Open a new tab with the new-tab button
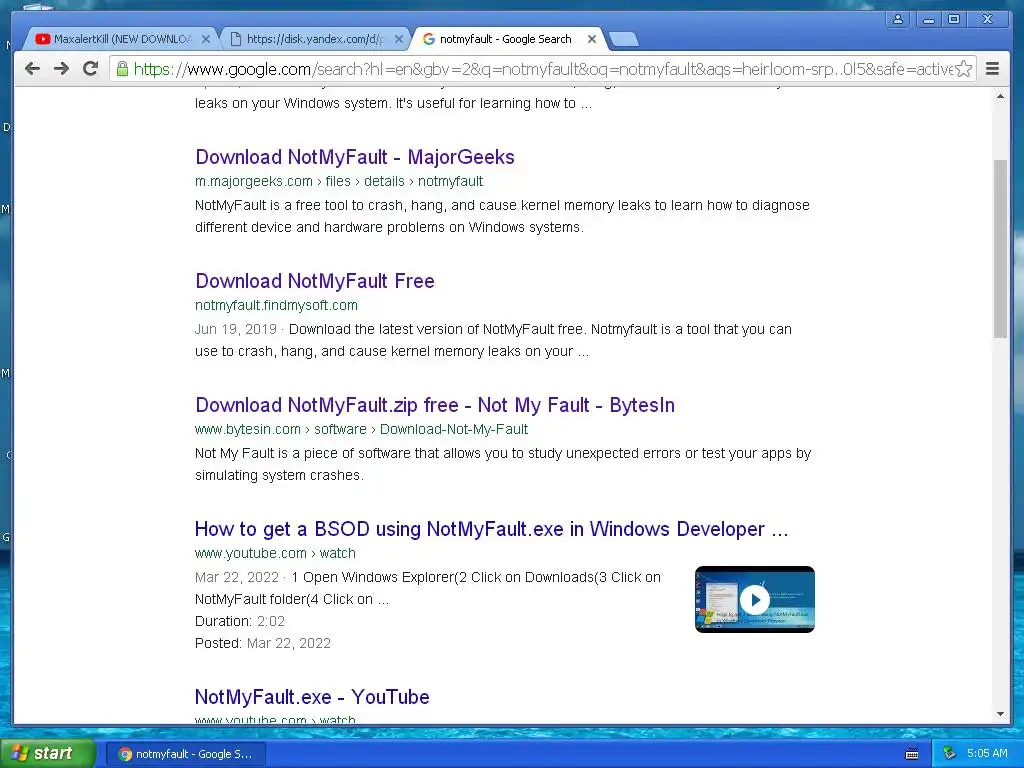Viewport: 1024px width, 768px height. pyautogui.click(x=624, y=39)
